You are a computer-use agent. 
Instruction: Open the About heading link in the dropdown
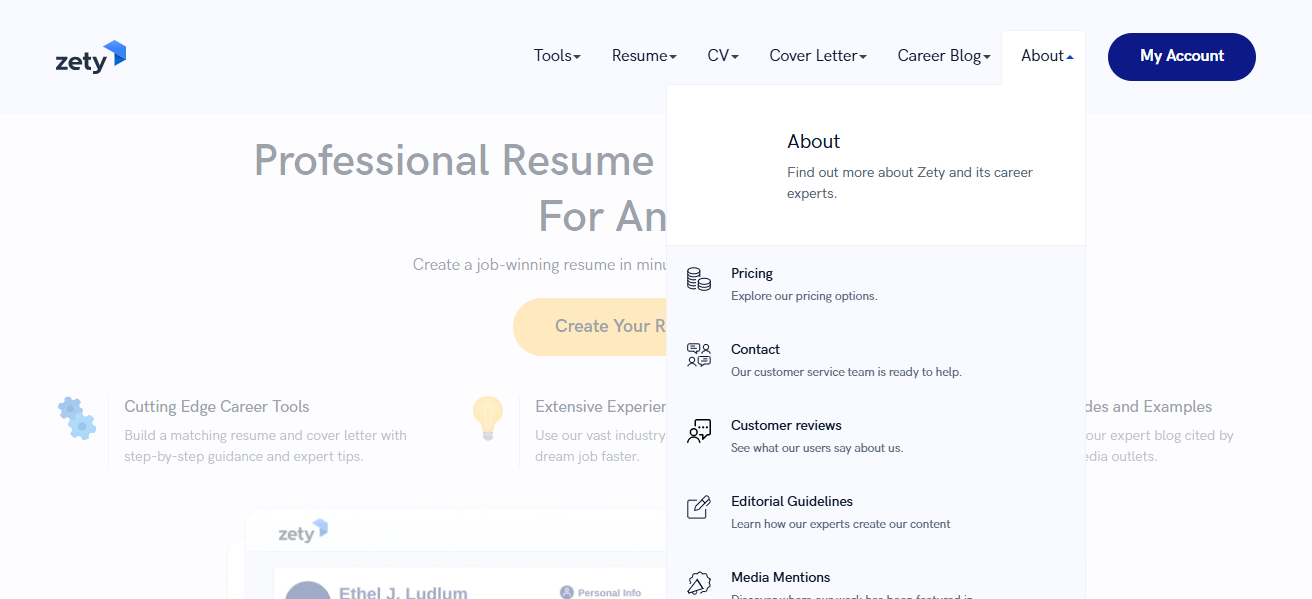coord(813,142)
